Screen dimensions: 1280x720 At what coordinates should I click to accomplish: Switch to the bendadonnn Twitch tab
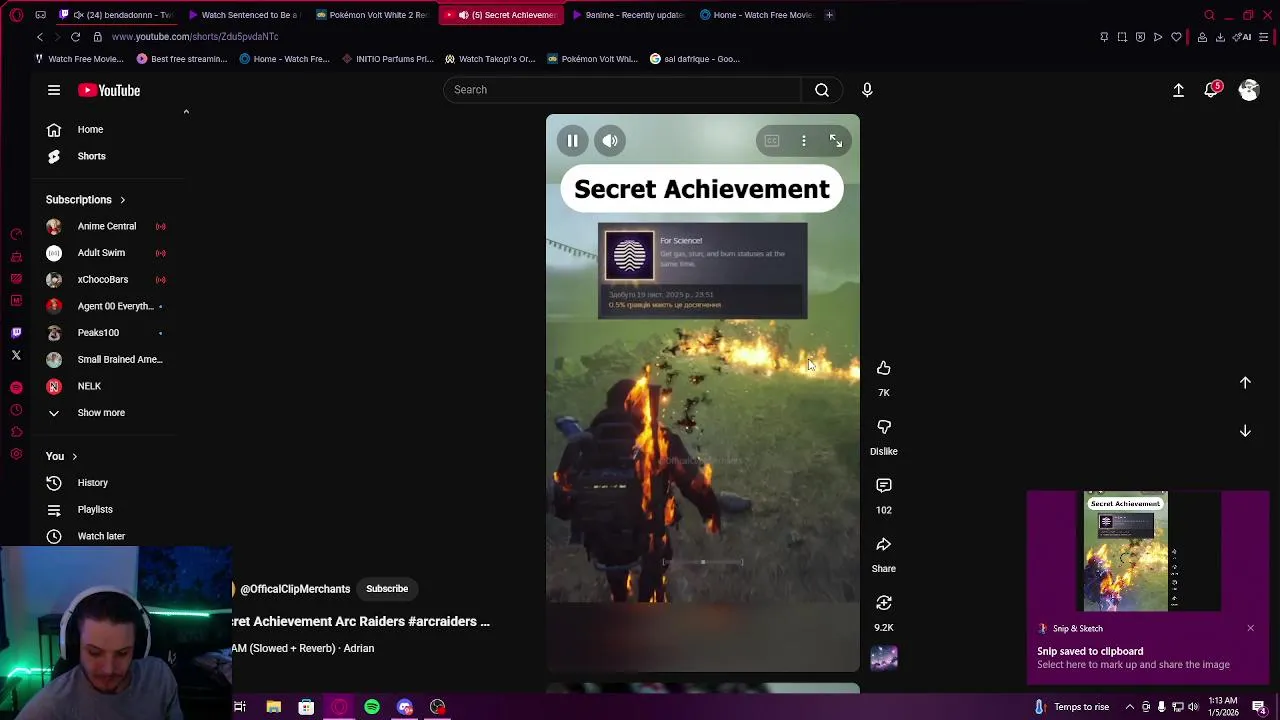[x=117, y=15]
